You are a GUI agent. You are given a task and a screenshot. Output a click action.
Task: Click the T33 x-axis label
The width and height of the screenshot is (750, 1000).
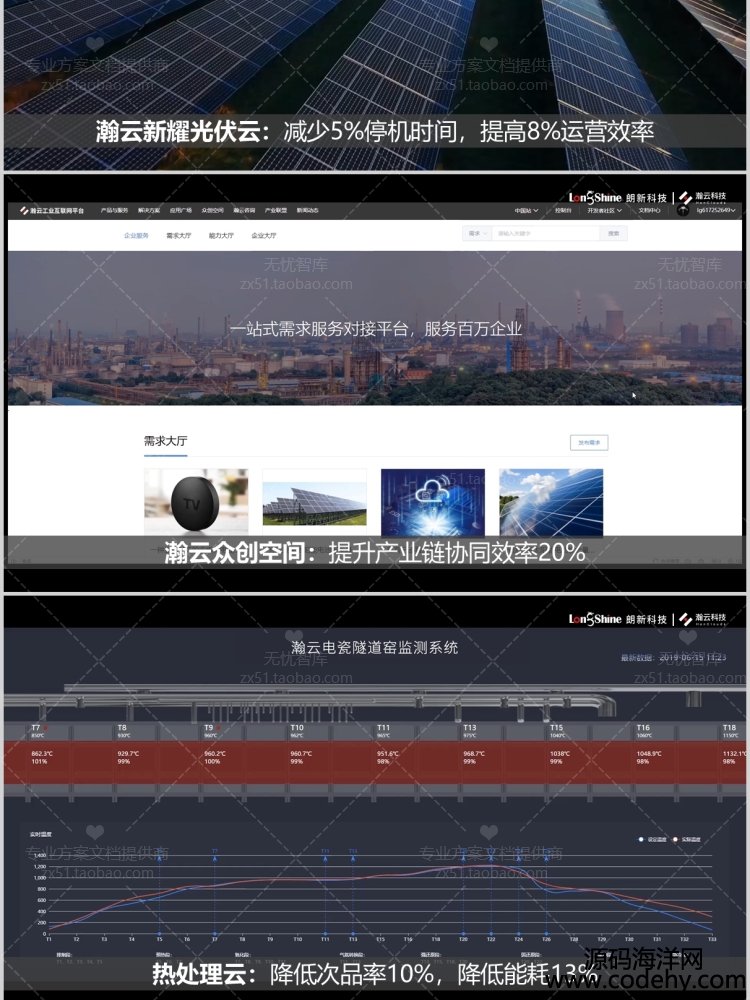point(712,939)
